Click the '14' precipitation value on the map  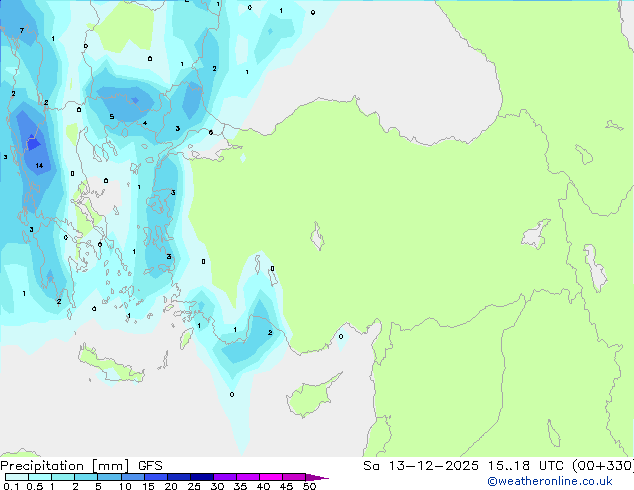click(x=39, y=165)
